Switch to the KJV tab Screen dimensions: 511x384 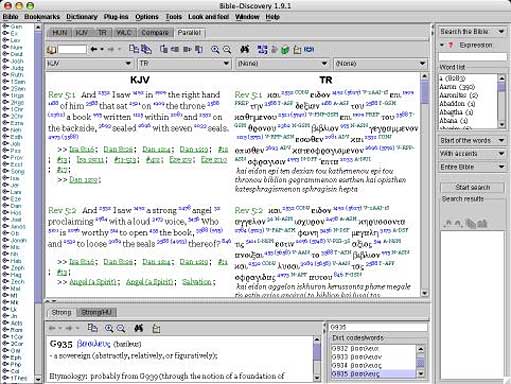click(82, 33)
